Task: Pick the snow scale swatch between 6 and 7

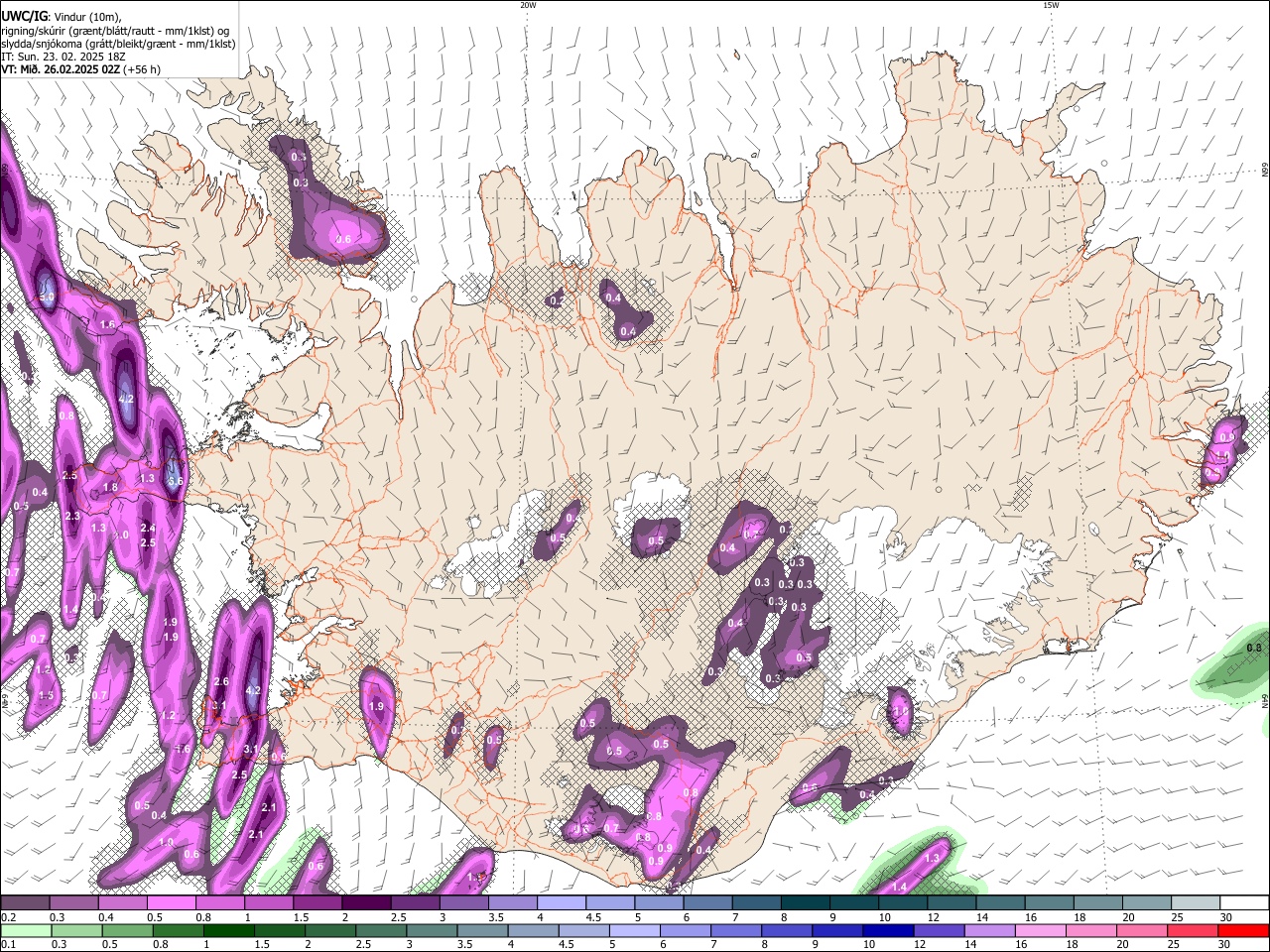Action: tap(705, 903)
